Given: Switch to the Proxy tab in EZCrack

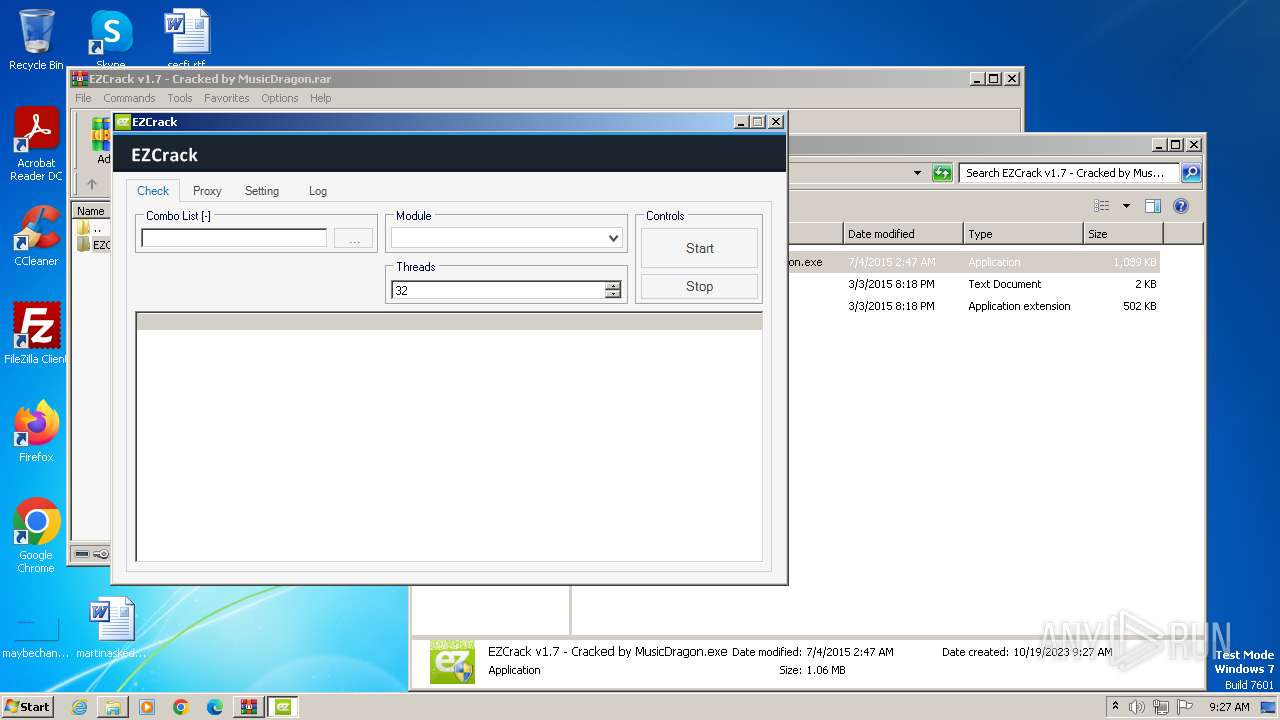Looking at the screenshot, I should pos(207,191).
